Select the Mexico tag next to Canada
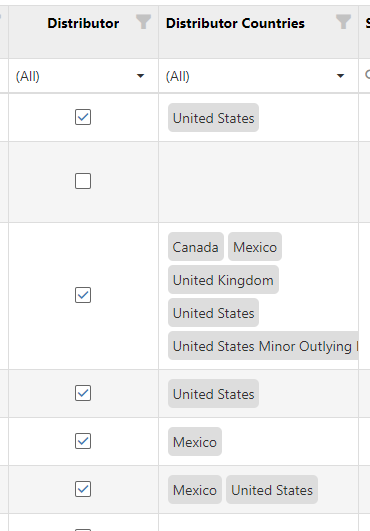The width and height of the screenshot is (370, 531). [255, 247]
